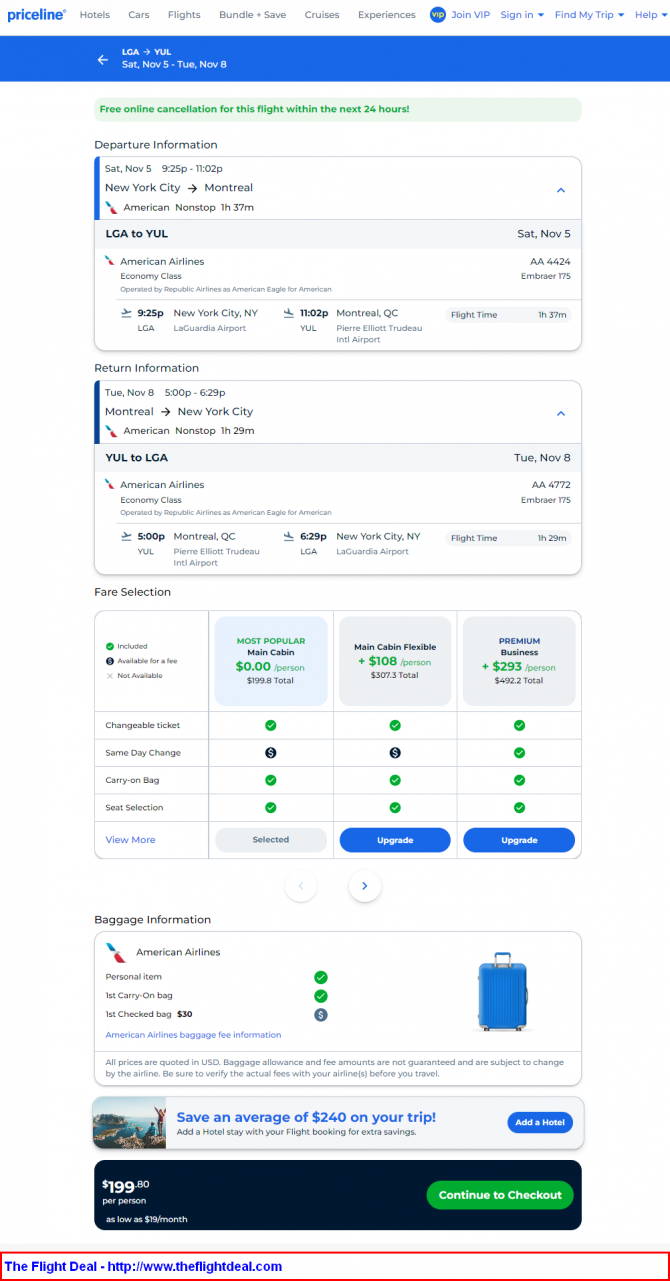Click the landing plane icon at 11:02p

click(x=289, y=313)
